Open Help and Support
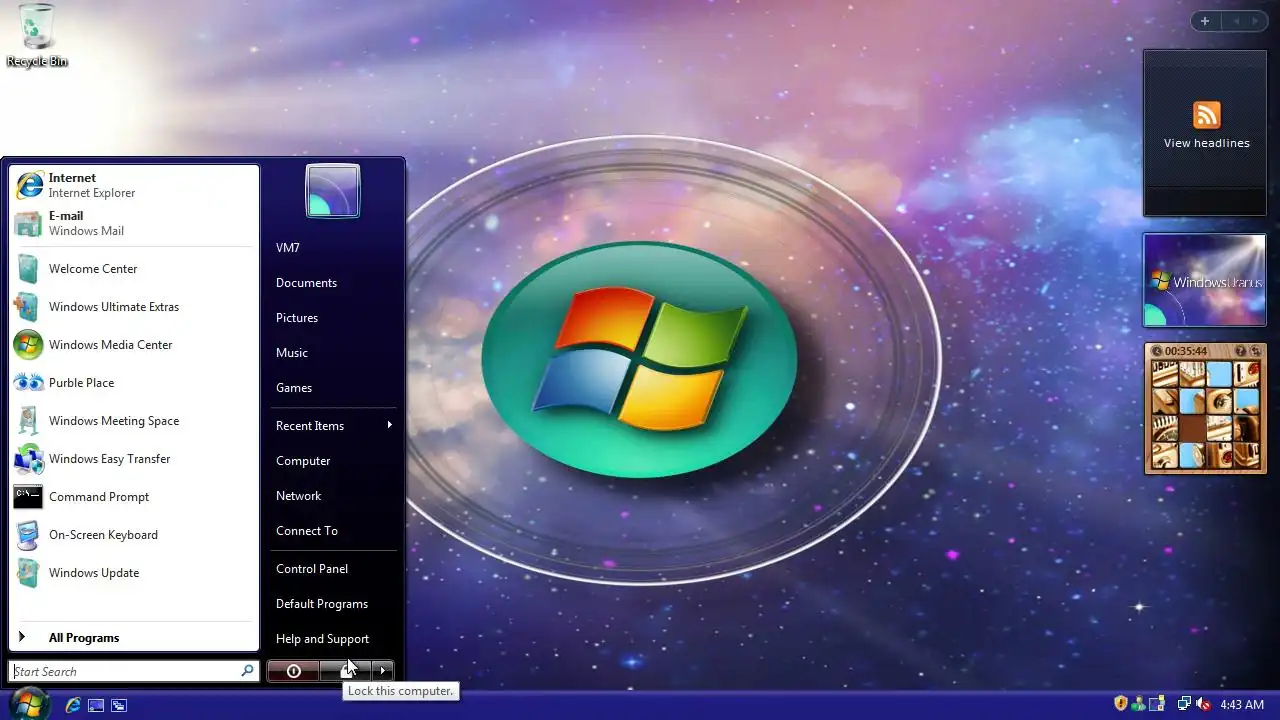Viewport: 1280px width, 720px height. 333,639
